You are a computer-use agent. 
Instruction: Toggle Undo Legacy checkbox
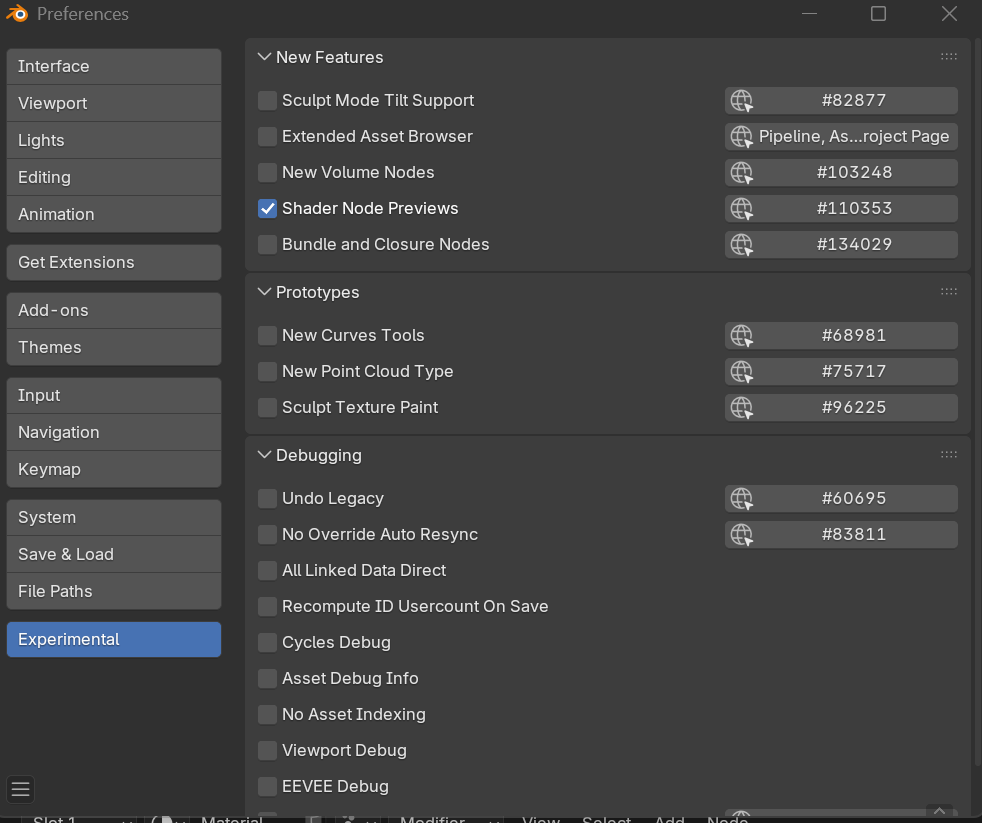267,499
